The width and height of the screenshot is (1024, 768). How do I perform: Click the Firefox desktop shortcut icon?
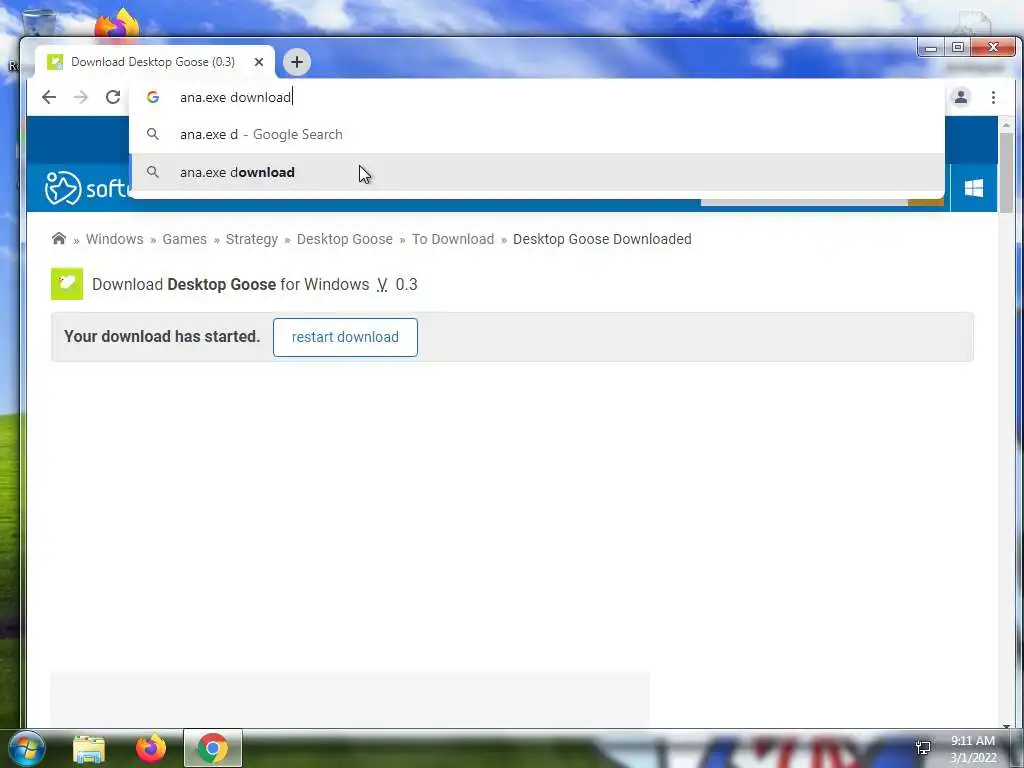pyautogui.click(x=117, y=25)
